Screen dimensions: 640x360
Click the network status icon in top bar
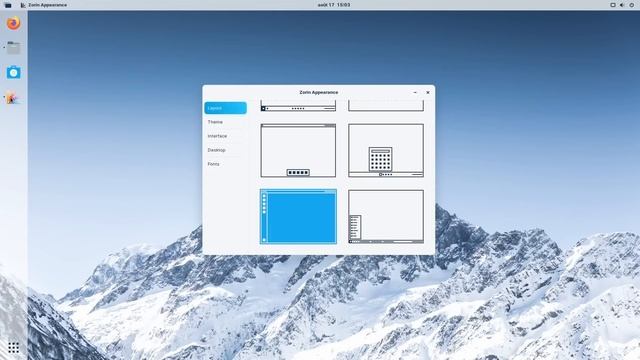pyautogui.click(x=613, y=5)
